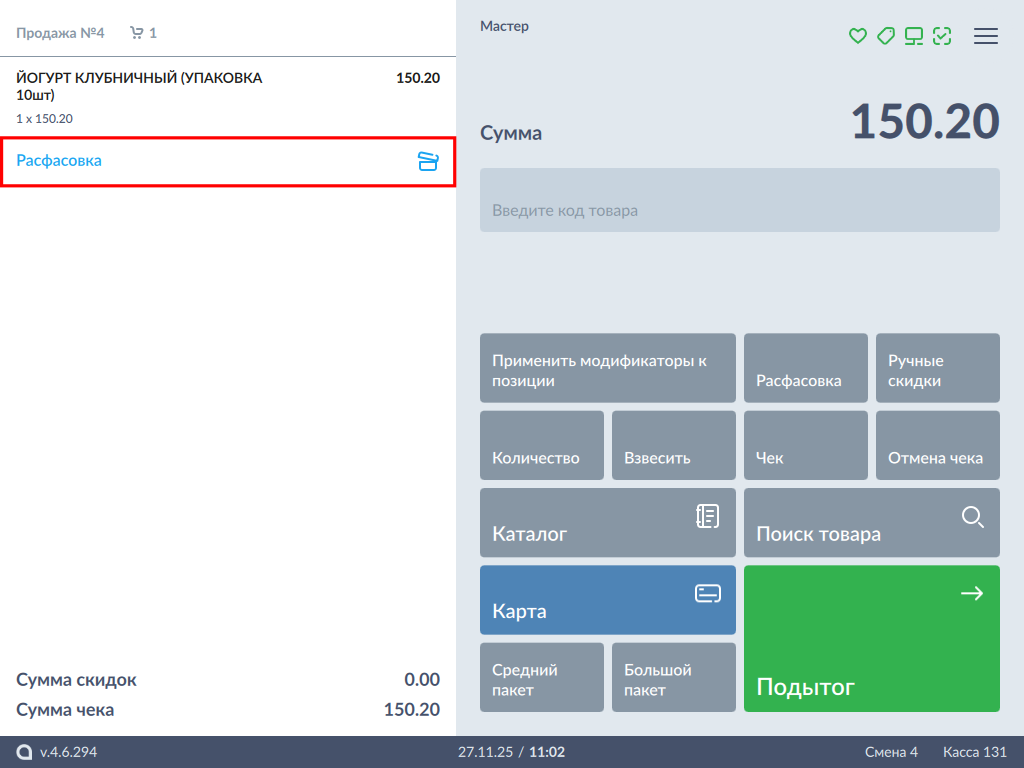This screenshot has height=768, width=1024.
Task: Click the Количество button
Action: (541, 445)
